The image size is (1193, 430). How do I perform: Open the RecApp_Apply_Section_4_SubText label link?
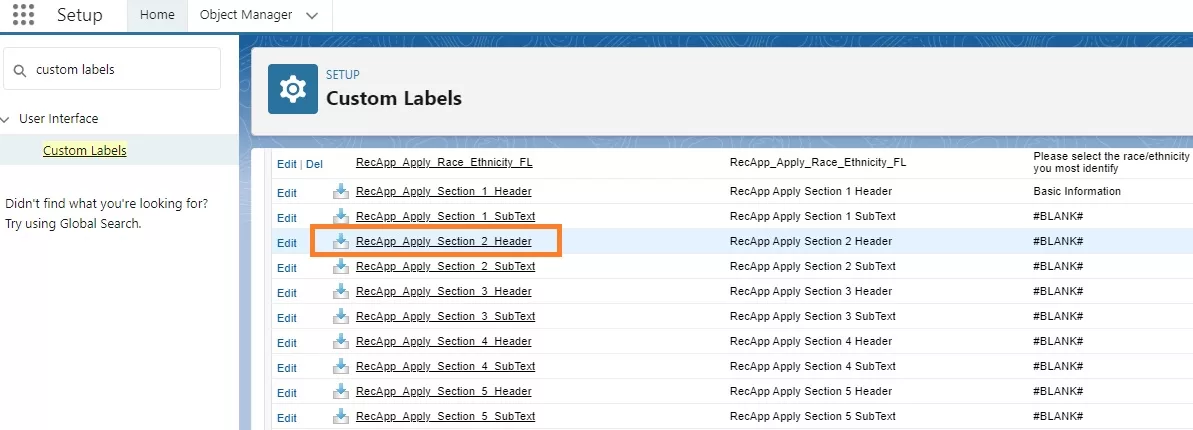point(445,366)
